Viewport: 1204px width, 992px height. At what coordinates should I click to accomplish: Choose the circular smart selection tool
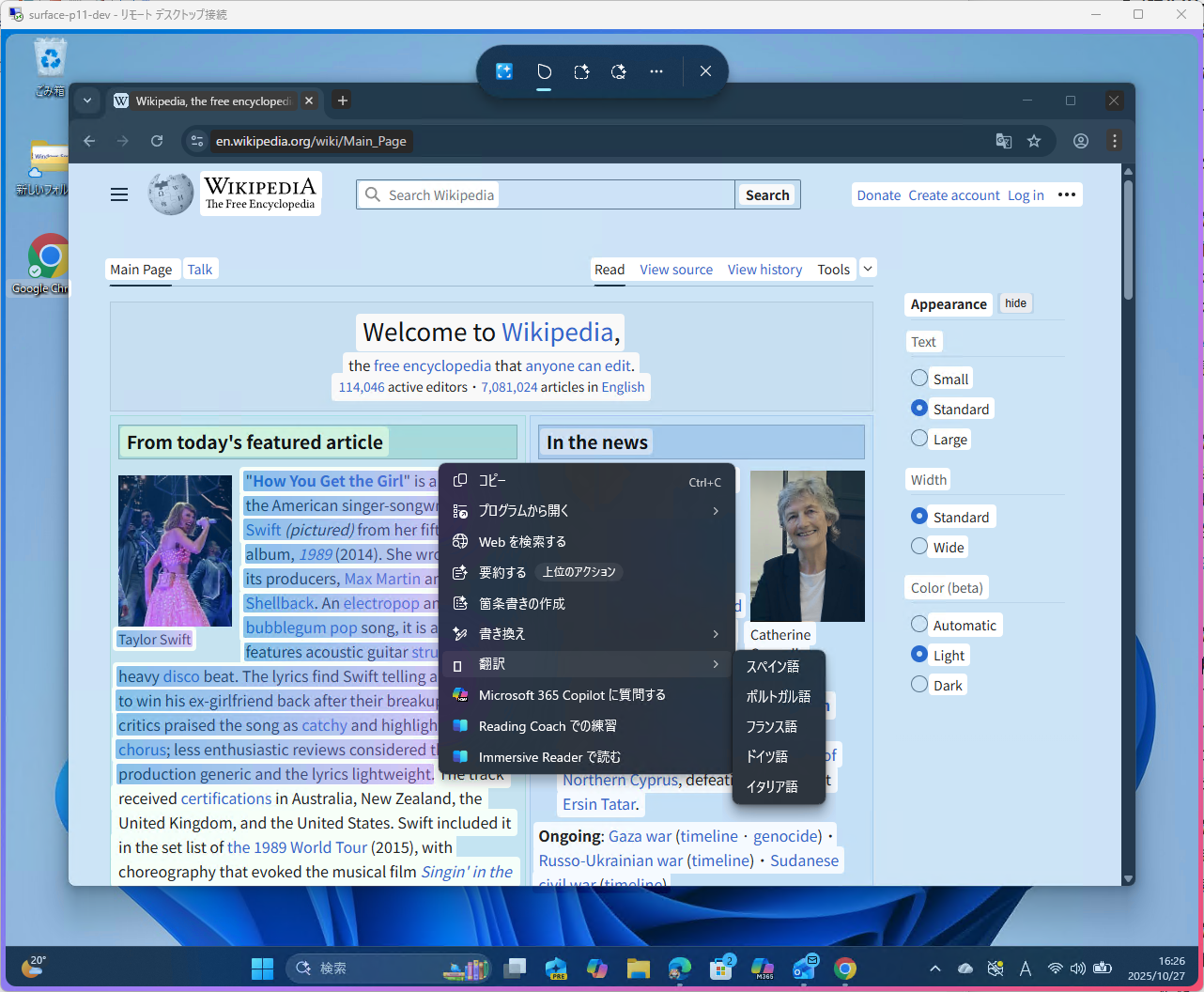point(618,71)
